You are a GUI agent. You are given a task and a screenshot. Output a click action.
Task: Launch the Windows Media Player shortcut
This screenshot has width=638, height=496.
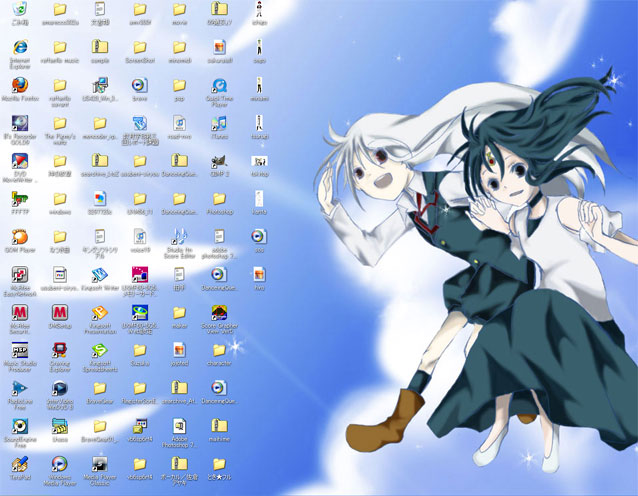(x=60, y=463)
